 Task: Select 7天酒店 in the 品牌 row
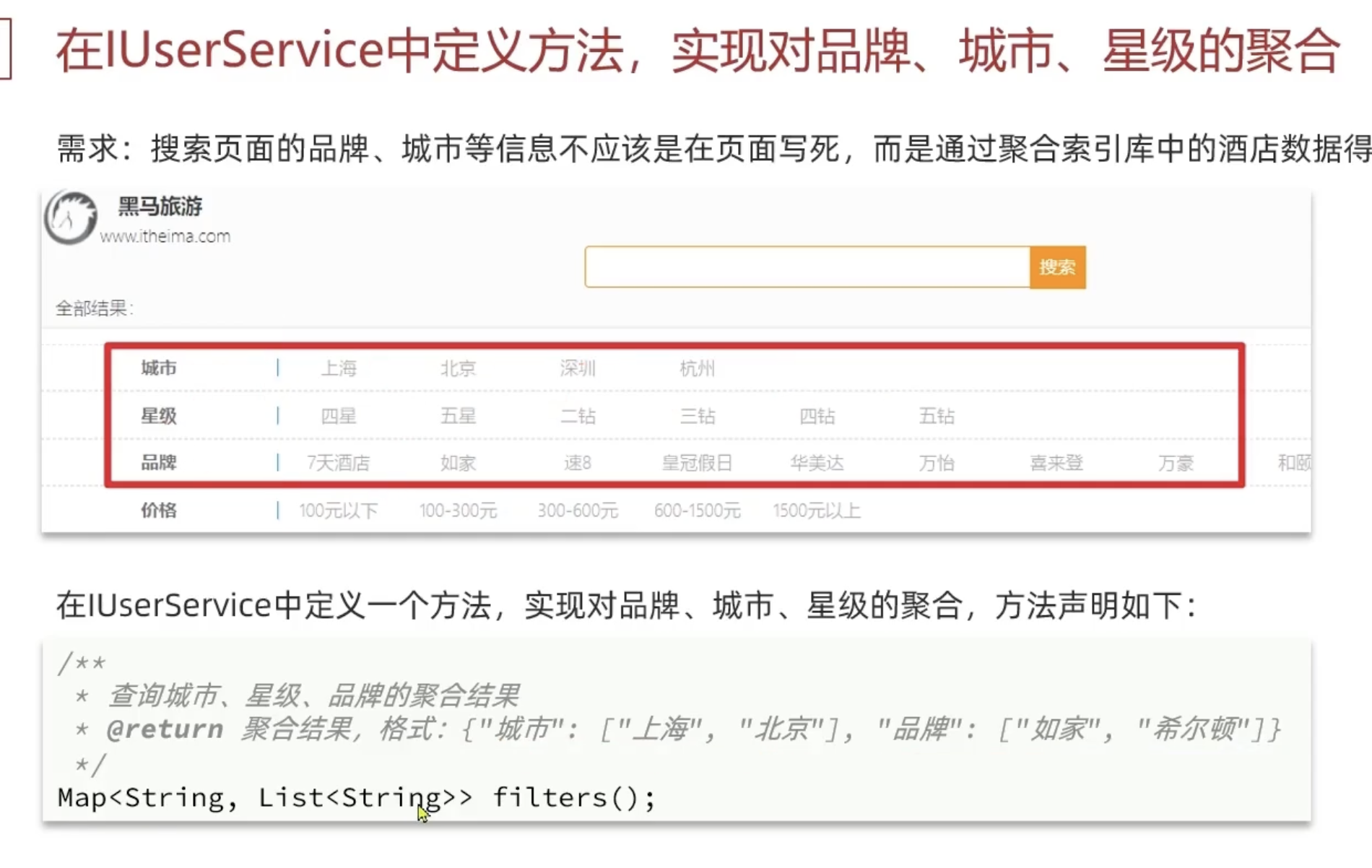tap(339, 463)
